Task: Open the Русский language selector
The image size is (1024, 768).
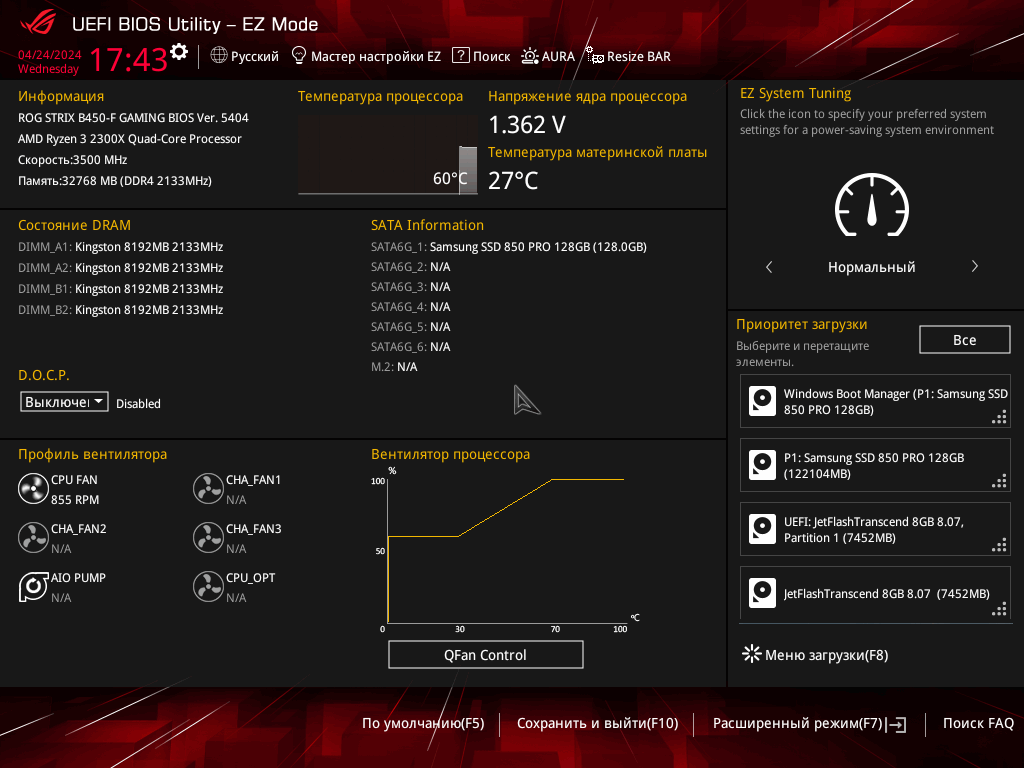Action: pos(245,56)
